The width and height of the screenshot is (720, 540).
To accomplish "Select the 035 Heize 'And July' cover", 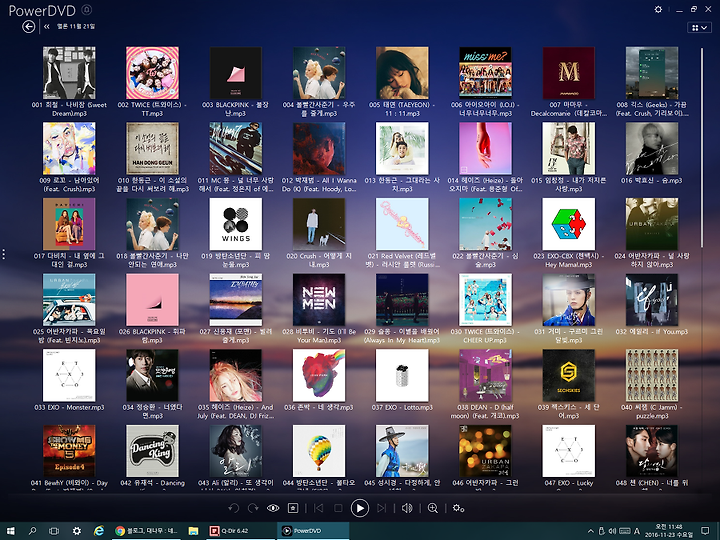I will (x=236, y=375).
